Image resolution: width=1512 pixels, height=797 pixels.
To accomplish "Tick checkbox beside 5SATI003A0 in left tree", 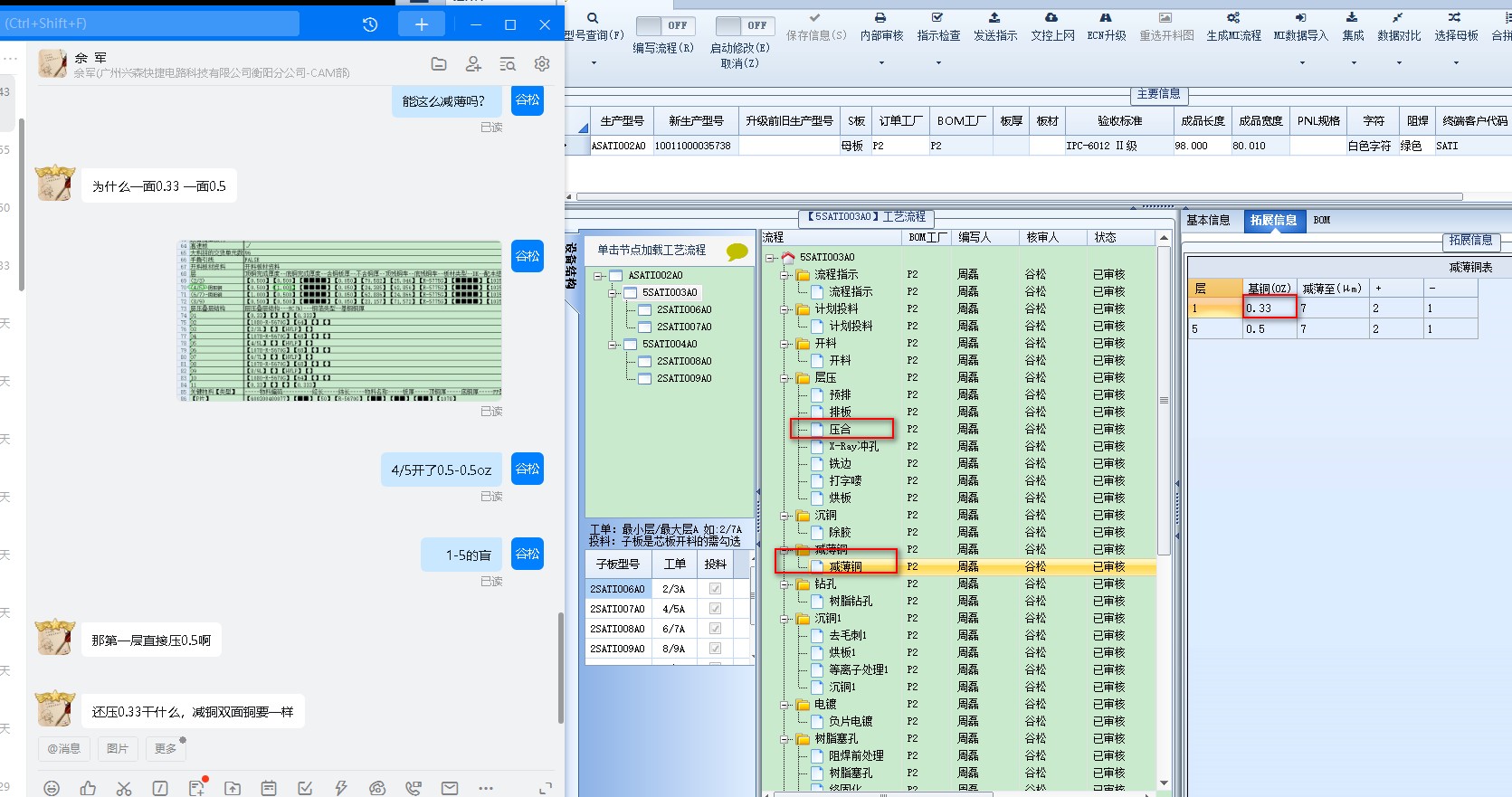I will (x=630, y=293).
